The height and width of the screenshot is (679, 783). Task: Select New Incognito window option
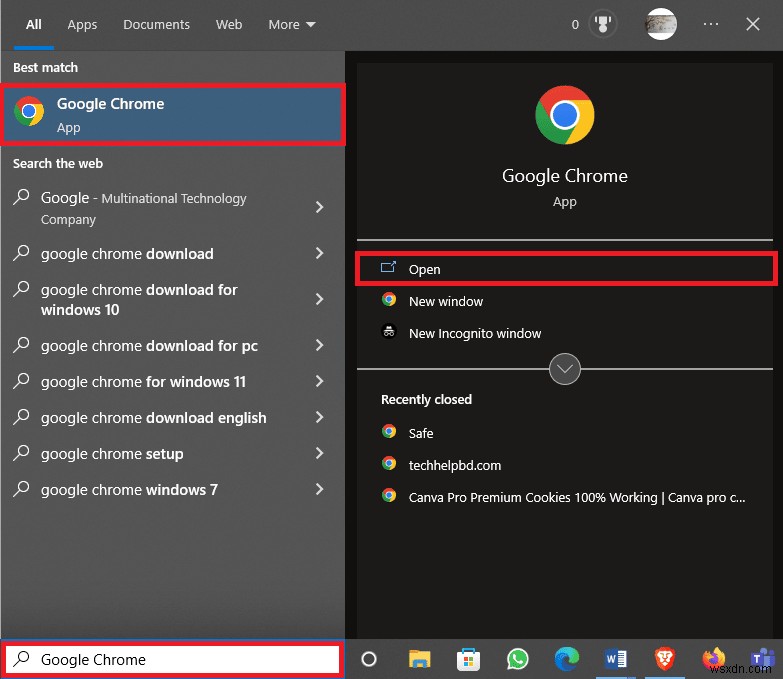point(474,334)
